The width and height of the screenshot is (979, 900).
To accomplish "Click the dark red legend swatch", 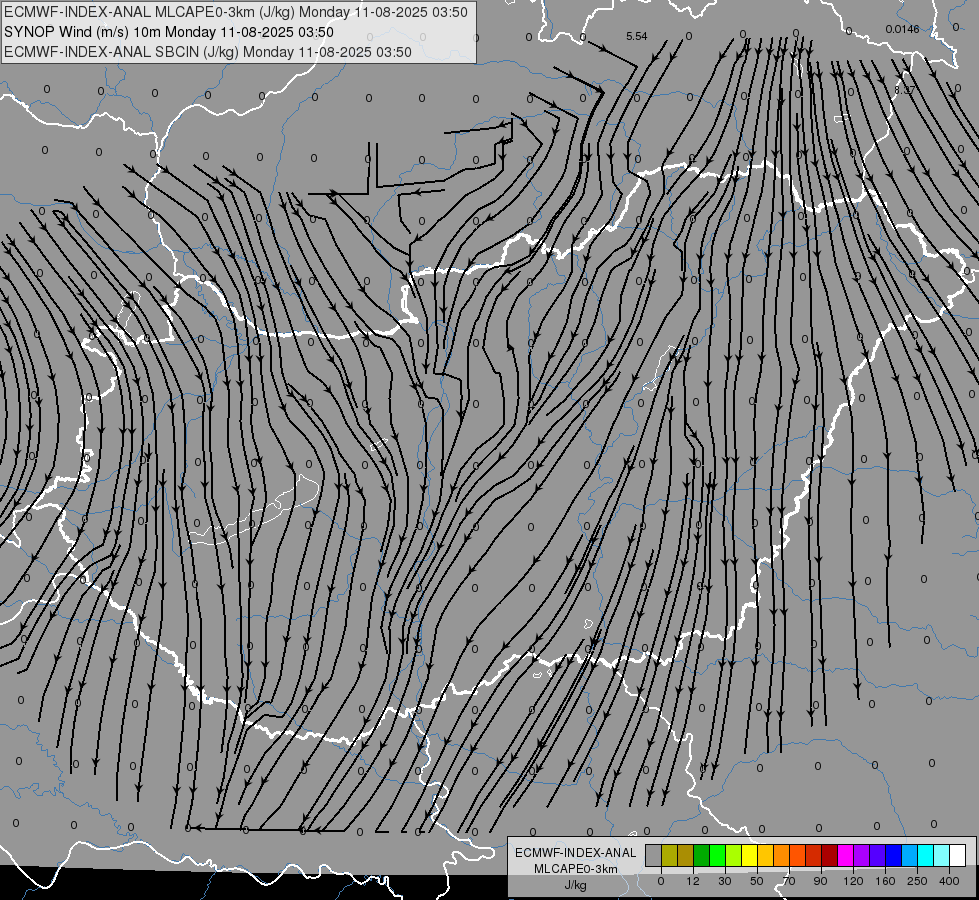I will (830, 855).
